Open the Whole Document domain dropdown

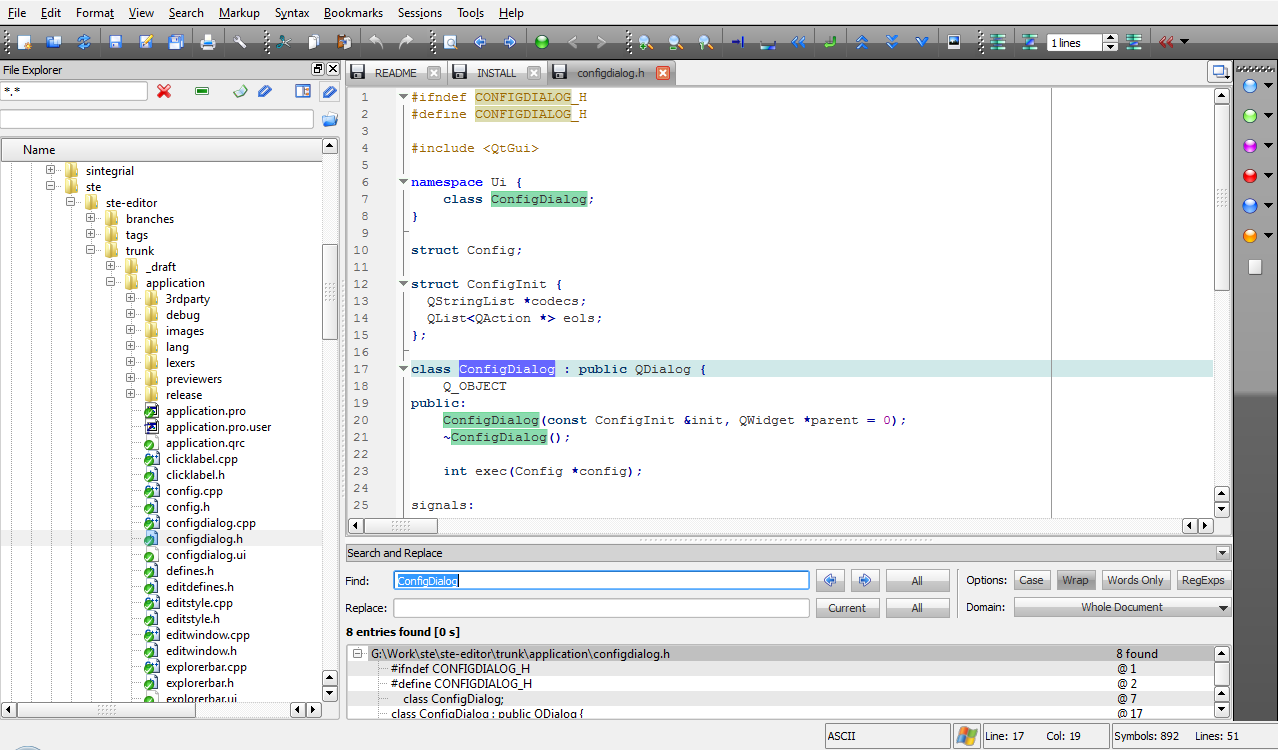[1122, 607]
